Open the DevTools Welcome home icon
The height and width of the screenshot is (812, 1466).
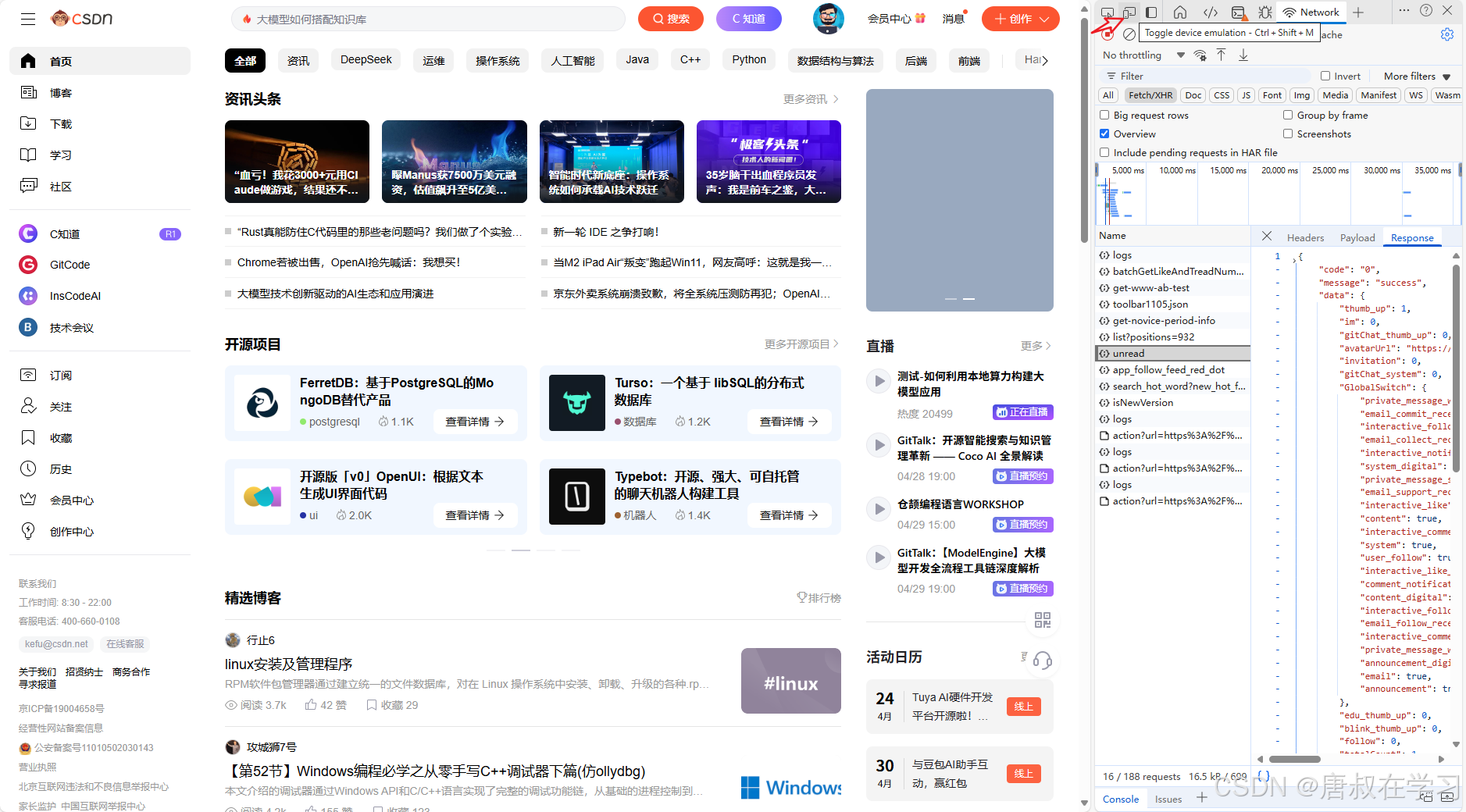(x=1180, y=12)
